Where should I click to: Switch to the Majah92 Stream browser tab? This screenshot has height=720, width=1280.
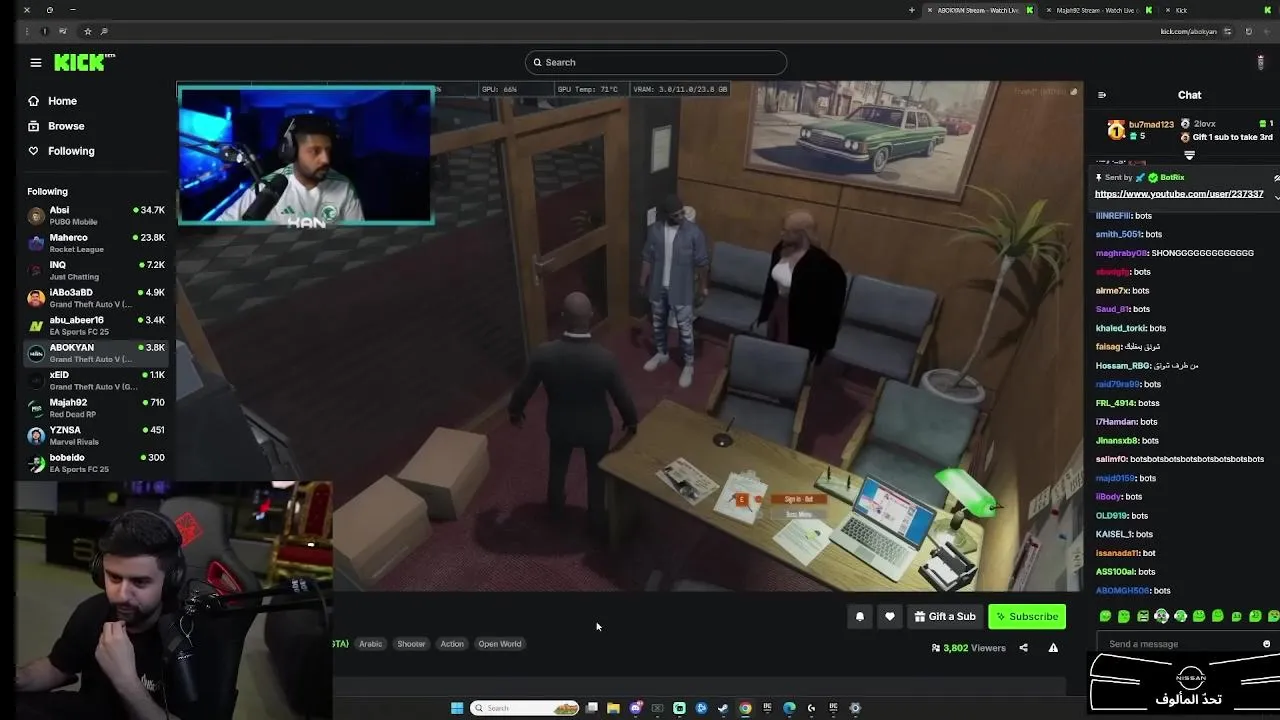pyautogui.click(x=1096, y=10)
